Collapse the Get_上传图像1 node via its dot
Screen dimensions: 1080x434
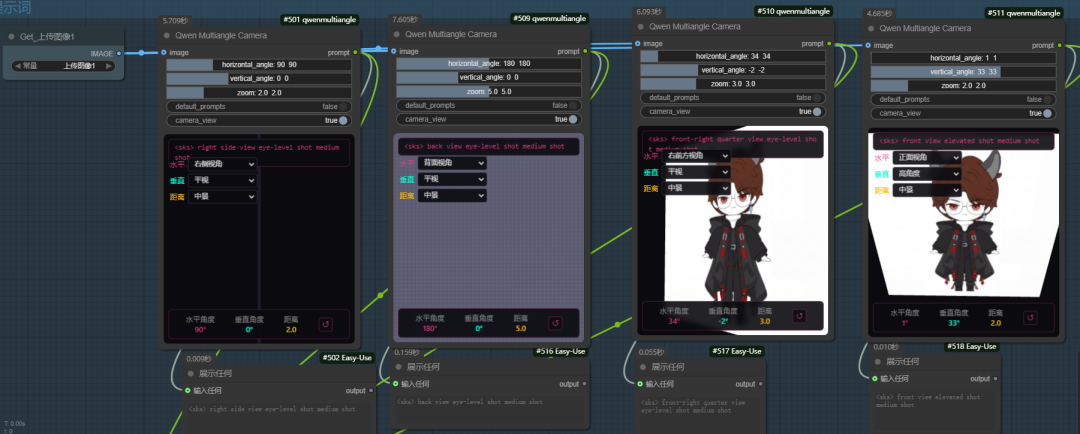coord(12,36)
